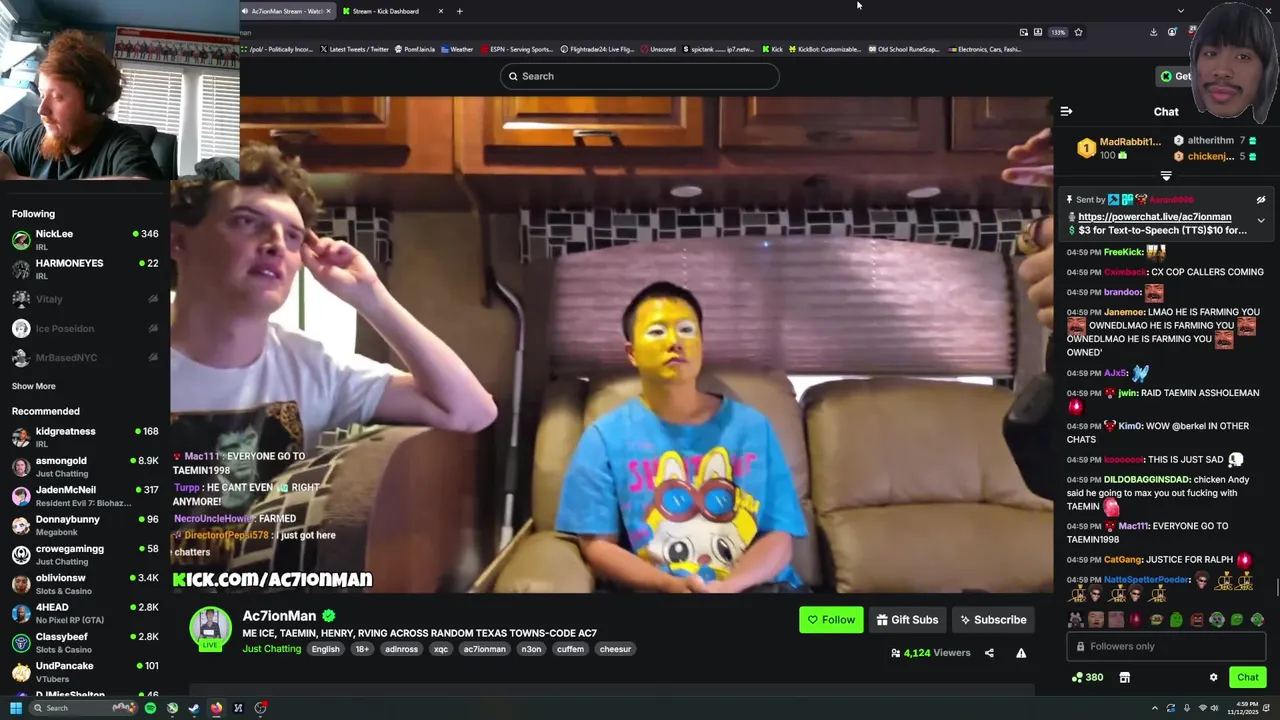The image size is (1280, 720).
Task: Open MadRabbit top gifter entry
Action: [x=1119, y=148]
